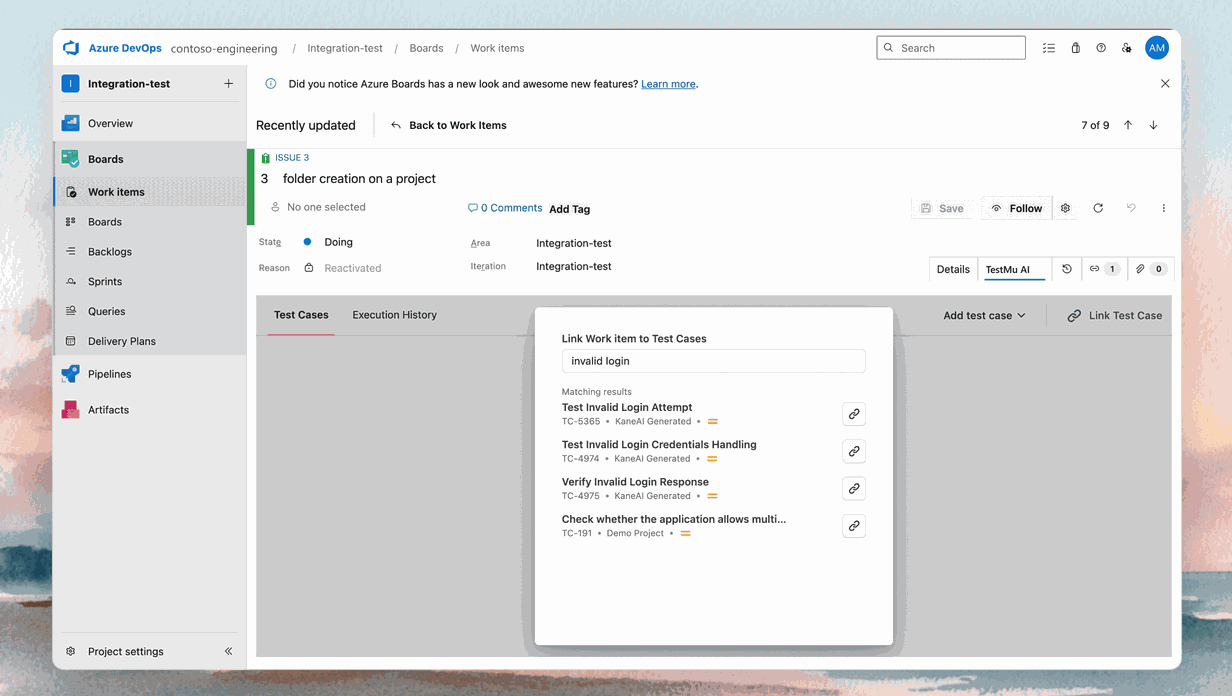
Task: Open the Iteration field Integration-test
Action: pyautogui.click(x=574, y=266)
